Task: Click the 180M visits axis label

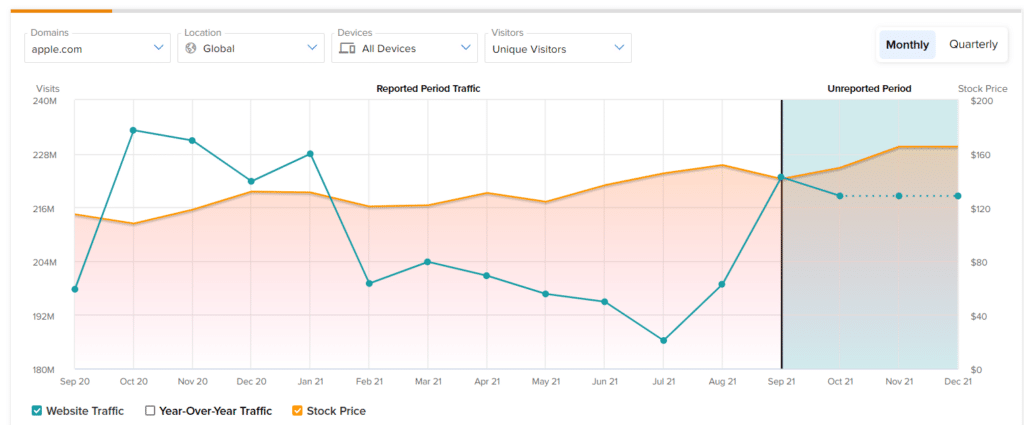Action: point(46,370)
